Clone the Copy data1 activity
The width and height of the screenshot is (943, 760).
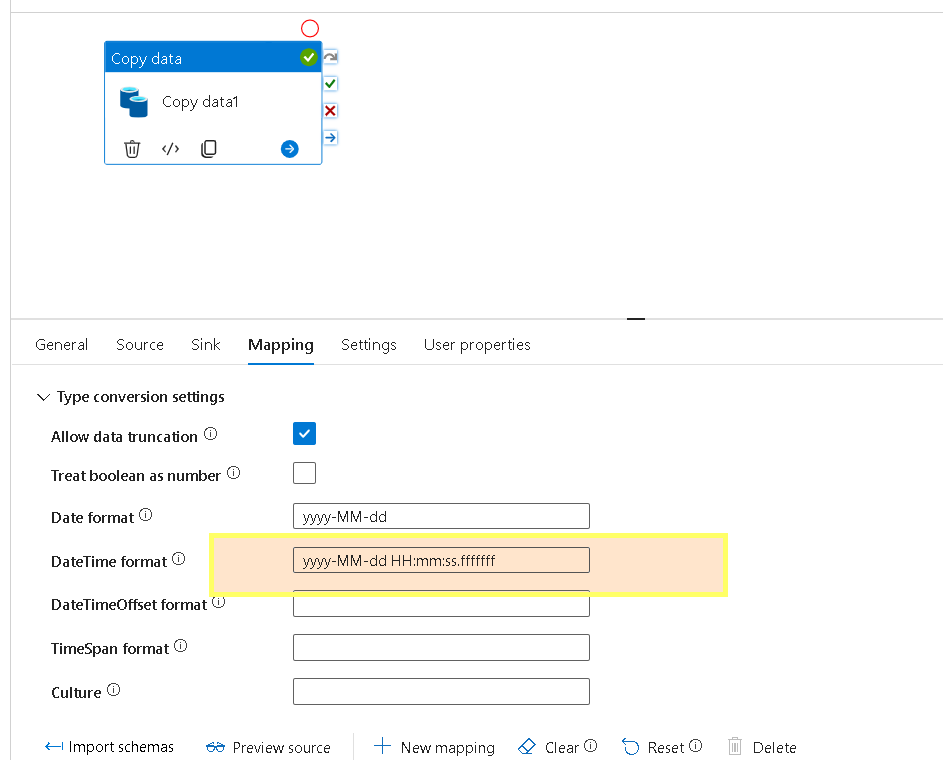[x=209, y=149]
